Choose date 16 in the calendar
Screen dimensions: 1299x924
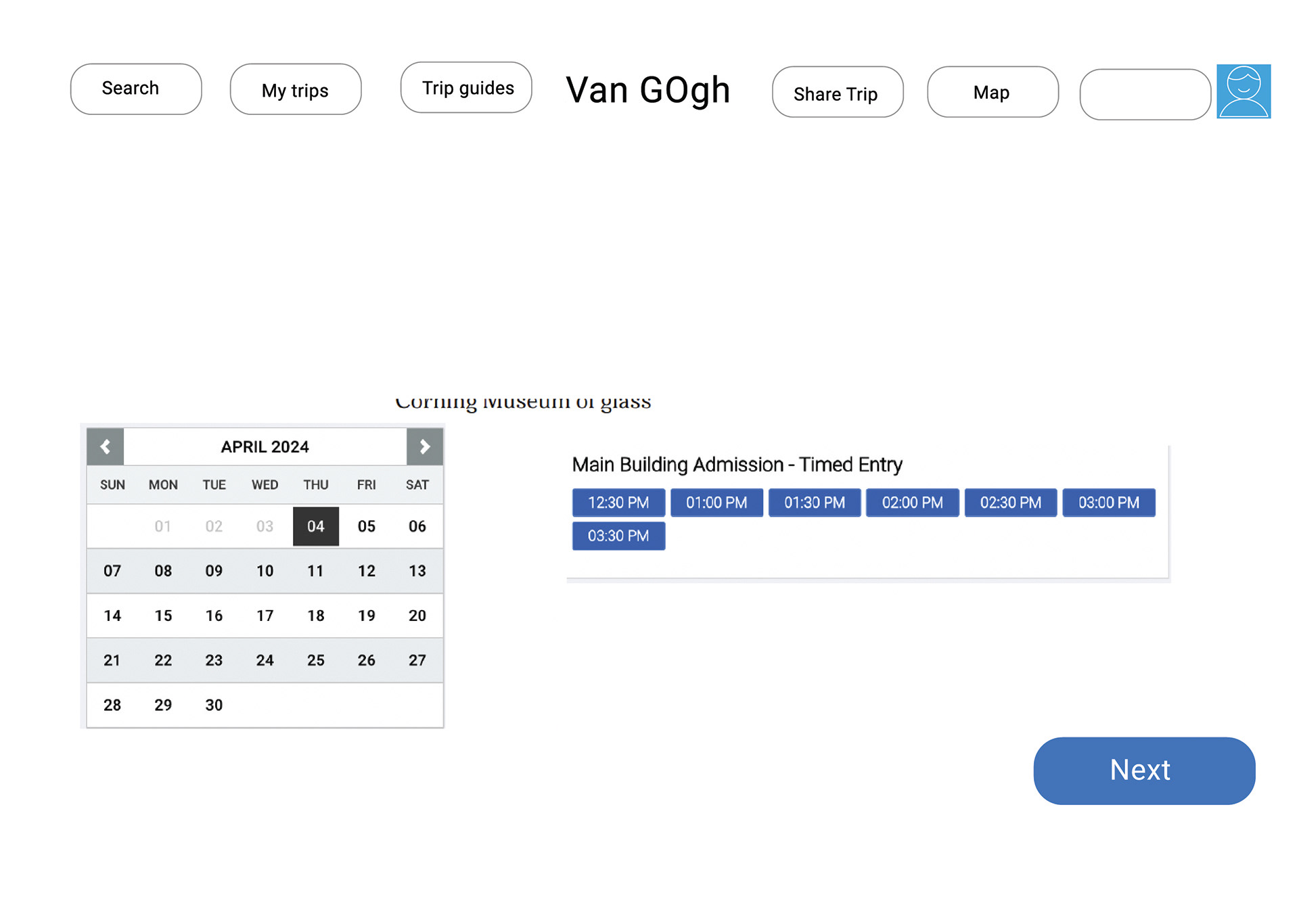point(214,616)
